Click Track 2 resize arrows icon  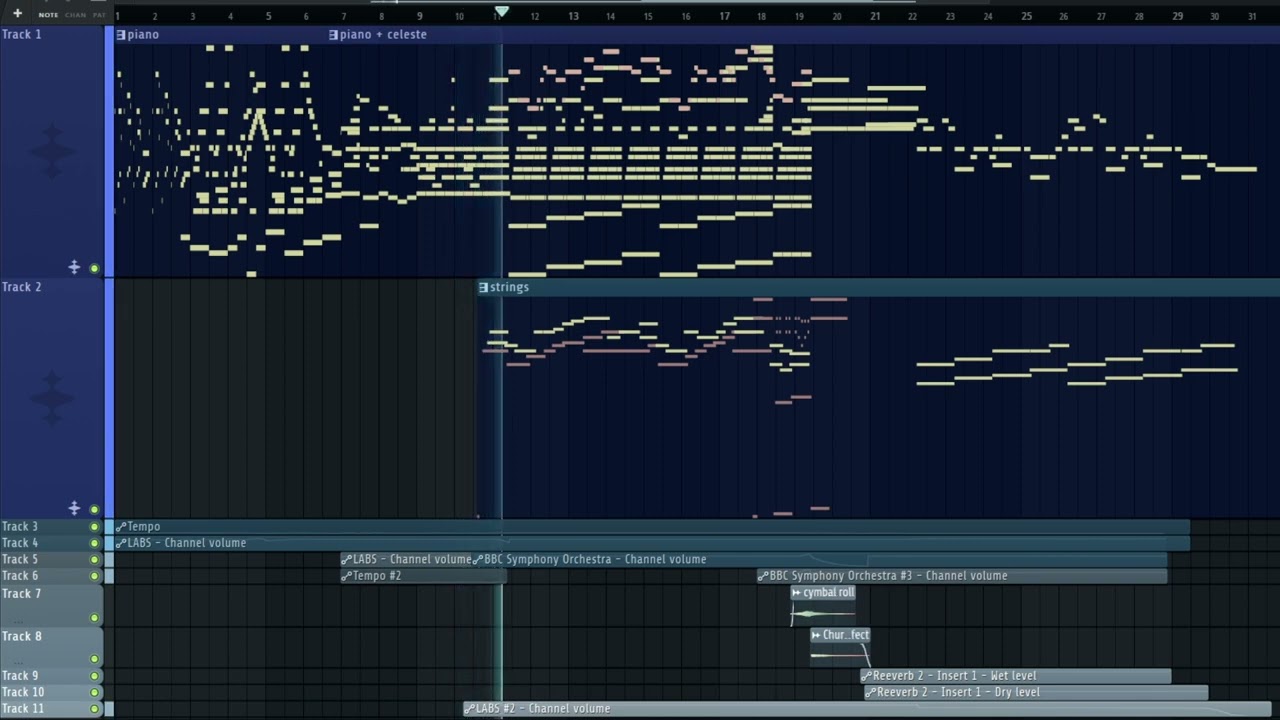74,509
